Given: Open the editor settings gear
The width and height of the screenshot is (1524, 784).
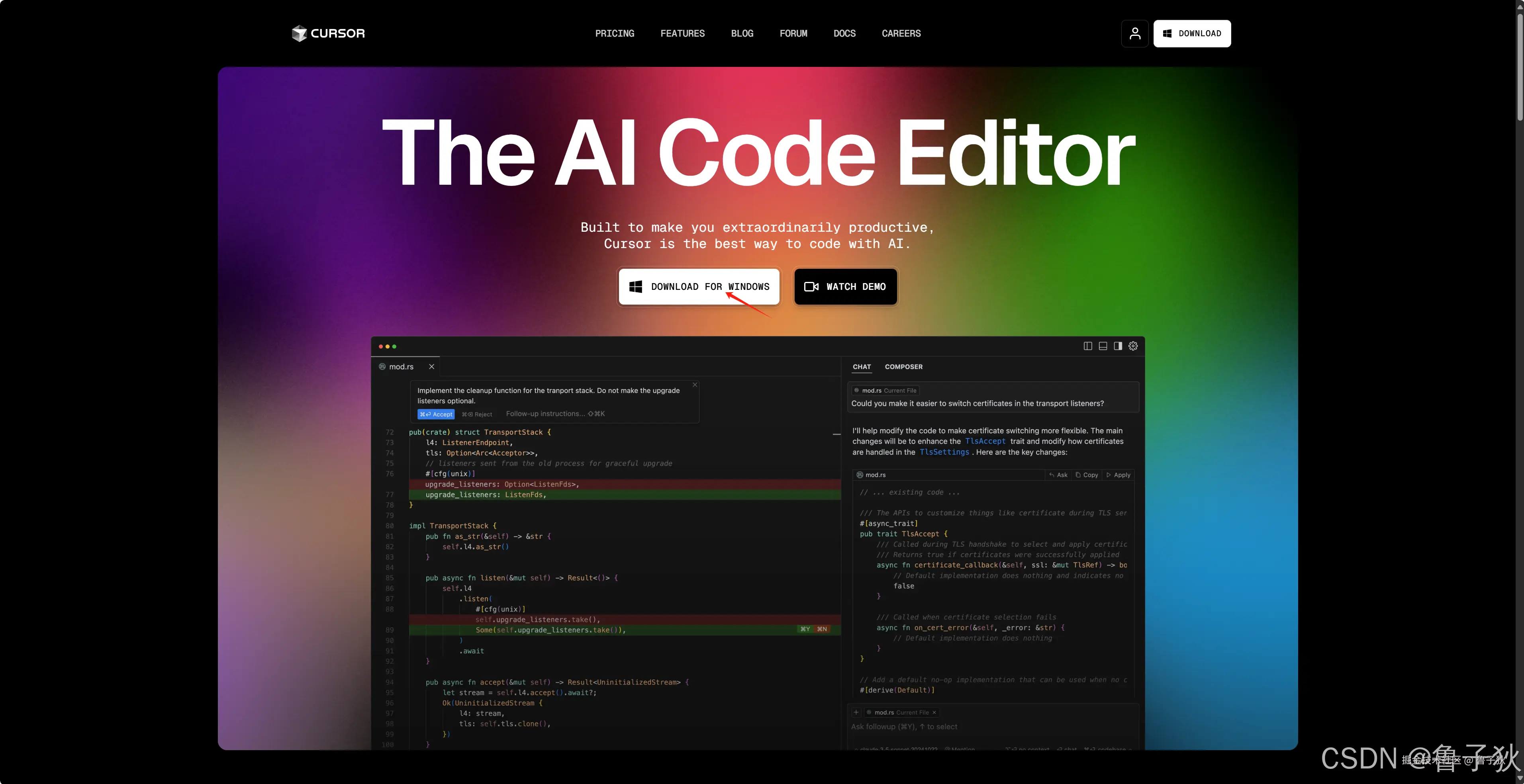Looking at the screenshot, I should (1133, 346).
